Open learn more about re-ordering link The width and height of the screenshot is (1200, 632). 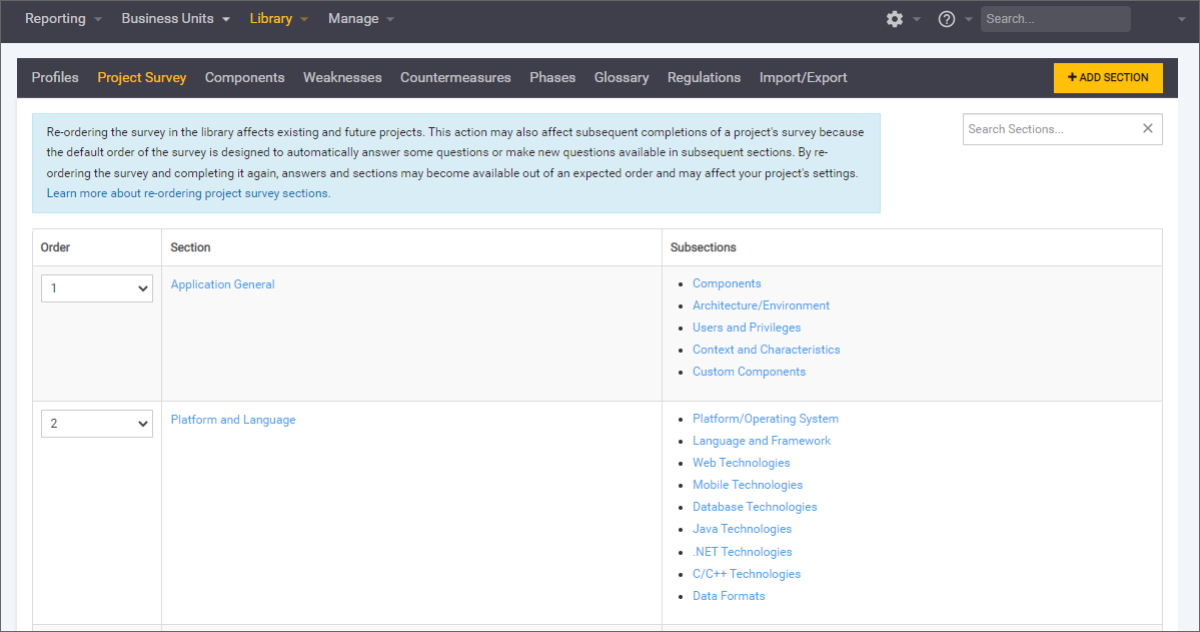click(x=188, y=194)
